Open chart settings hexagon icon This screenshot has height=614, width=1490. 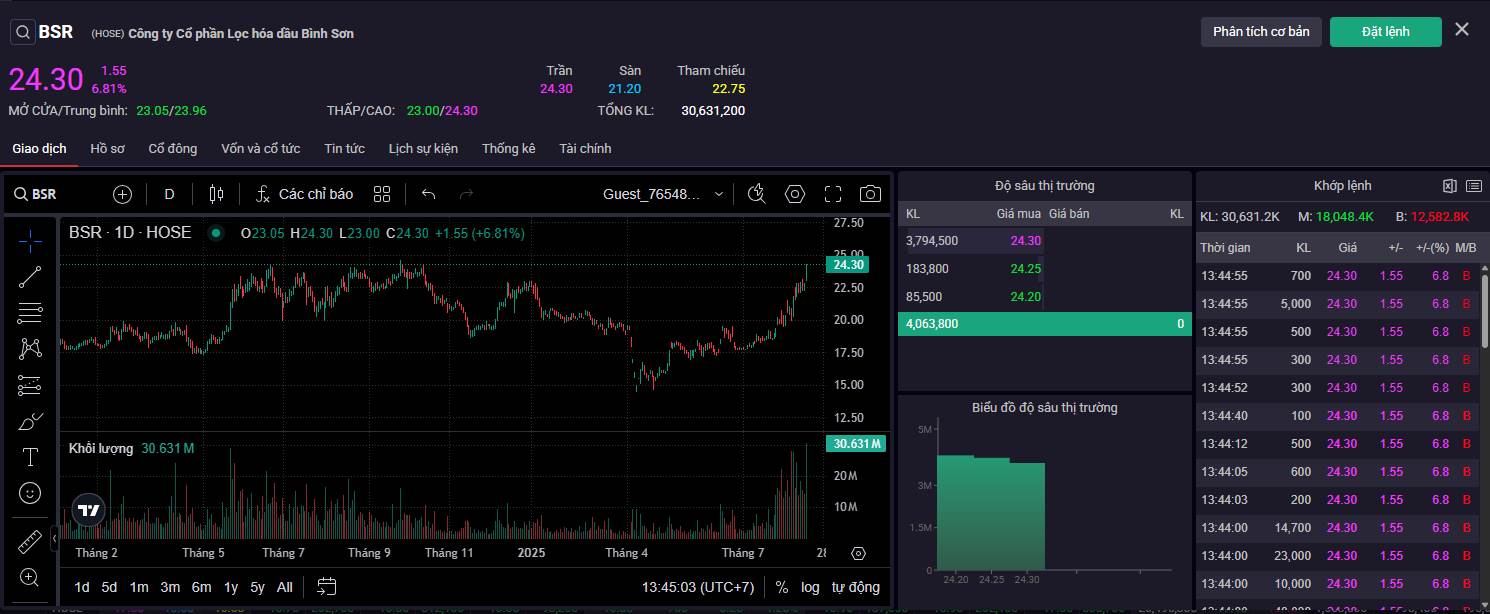(795, 194)
